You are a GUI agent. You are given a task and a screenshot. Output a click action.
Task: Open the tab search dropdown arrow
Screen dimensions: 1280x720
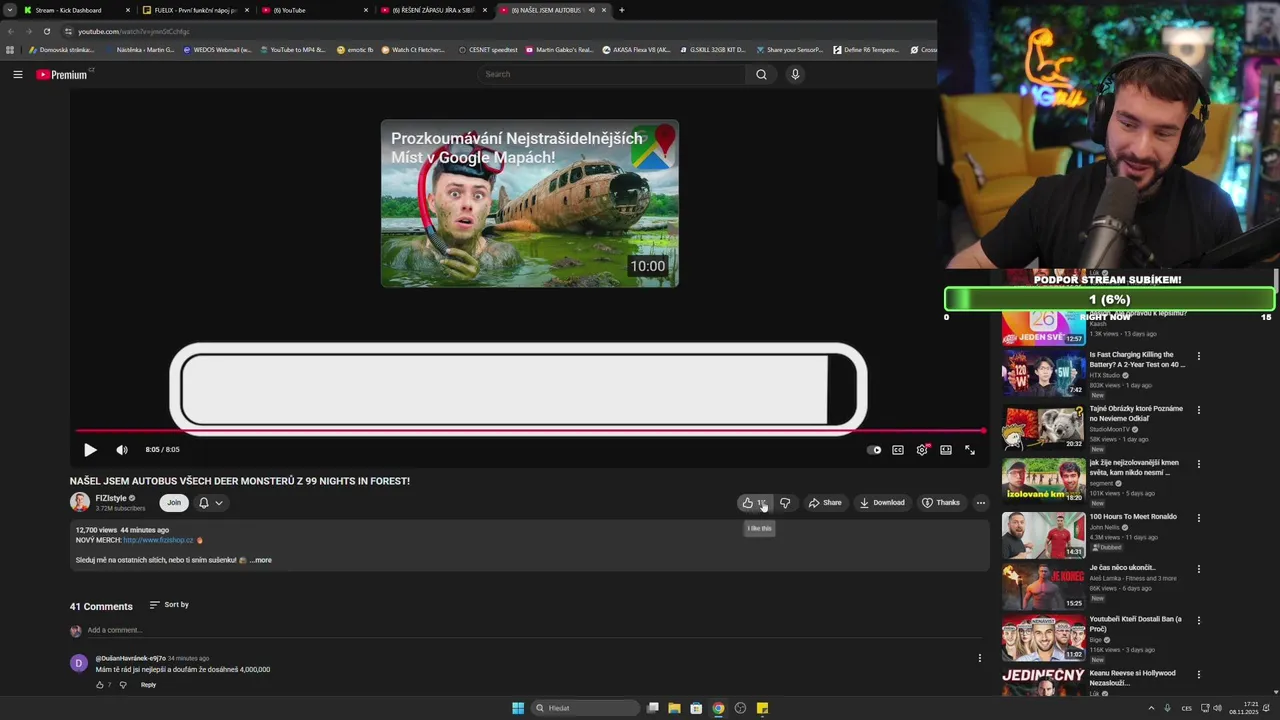tap(9, 10)
